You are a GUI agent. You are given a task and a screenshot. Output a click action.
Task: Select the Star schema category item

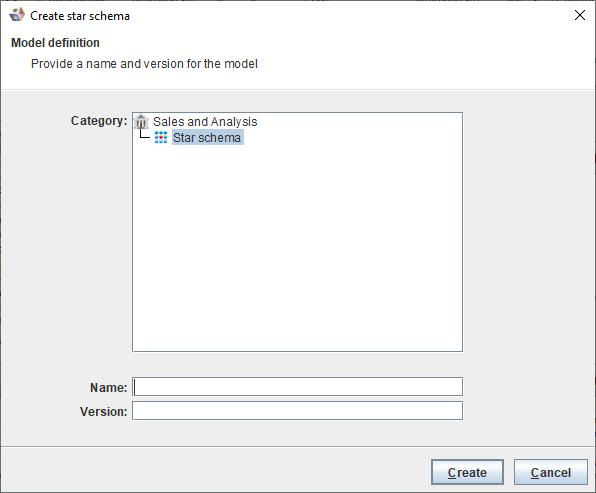point(207,137)
